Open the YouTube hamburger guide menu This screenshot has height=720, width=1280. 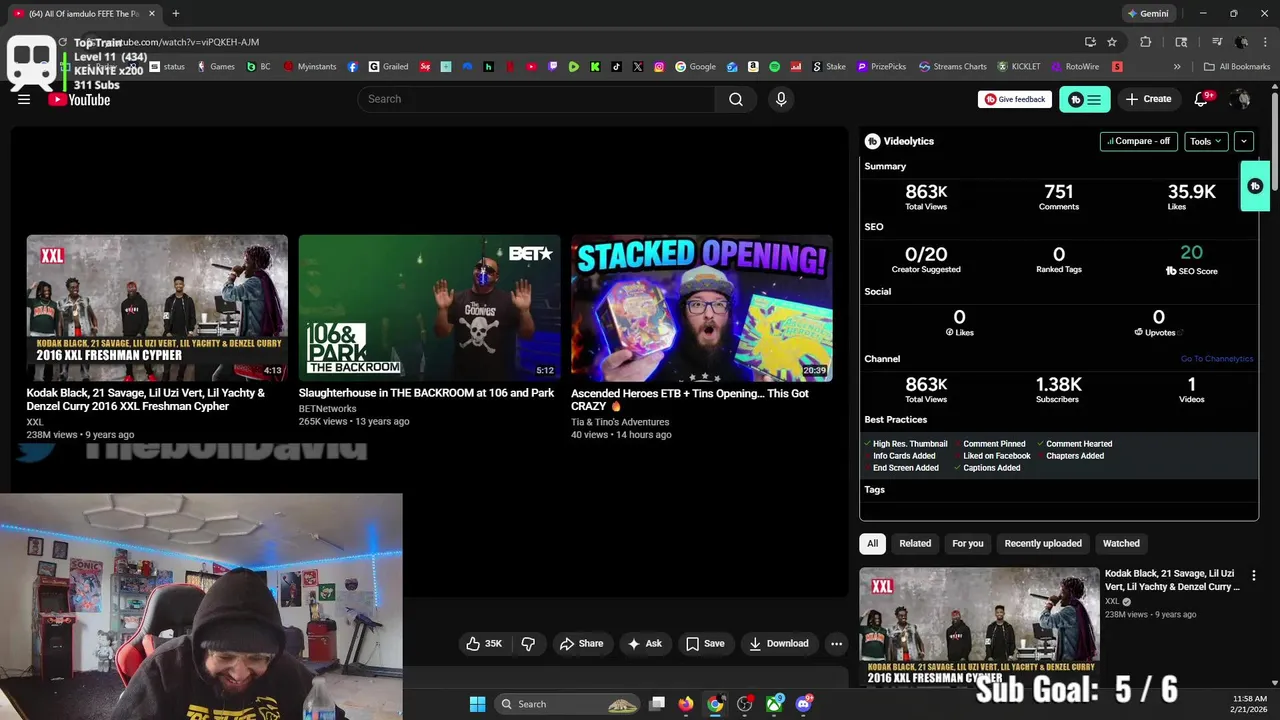(24, 99)
